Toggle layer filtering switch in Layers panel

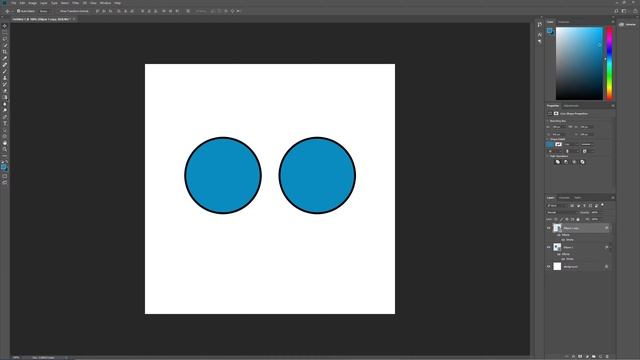click(x=602, y=205)
